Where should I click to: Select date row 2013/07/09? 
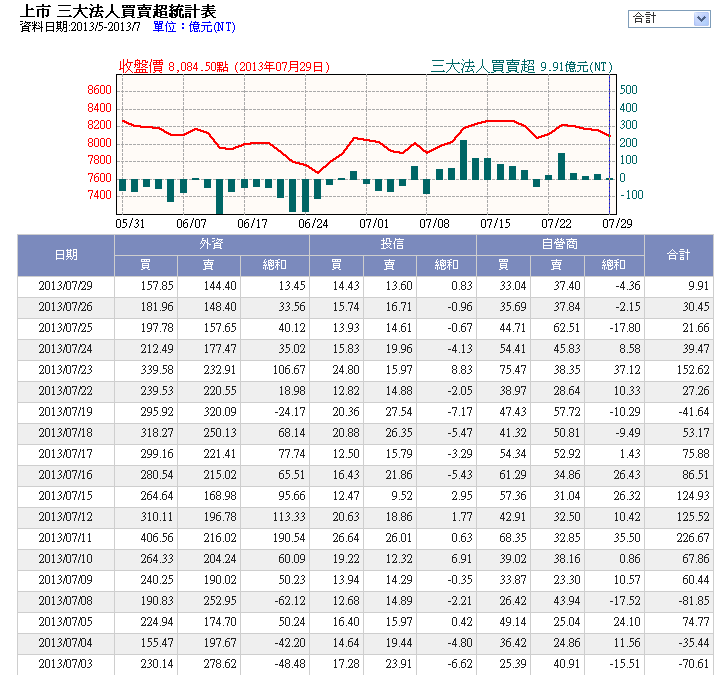click(x=65, y=580)
